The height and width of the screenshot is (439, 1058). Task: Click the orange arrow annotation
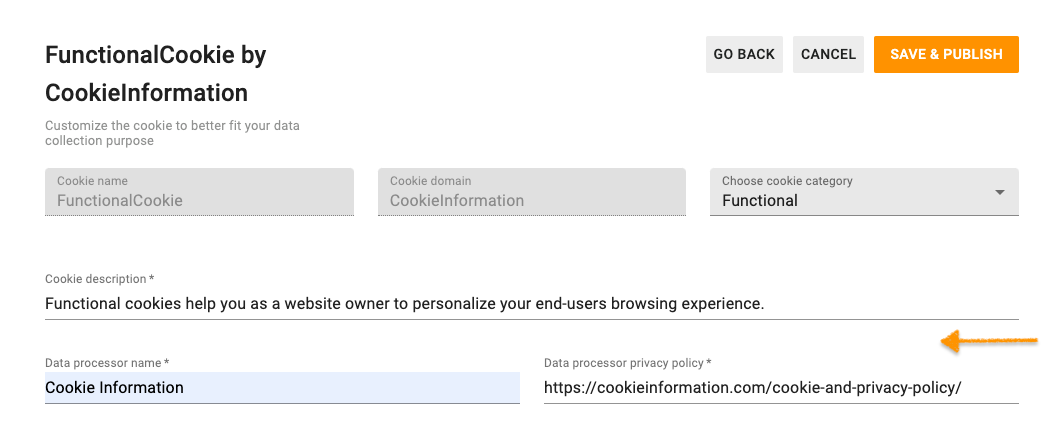[988, 342]
